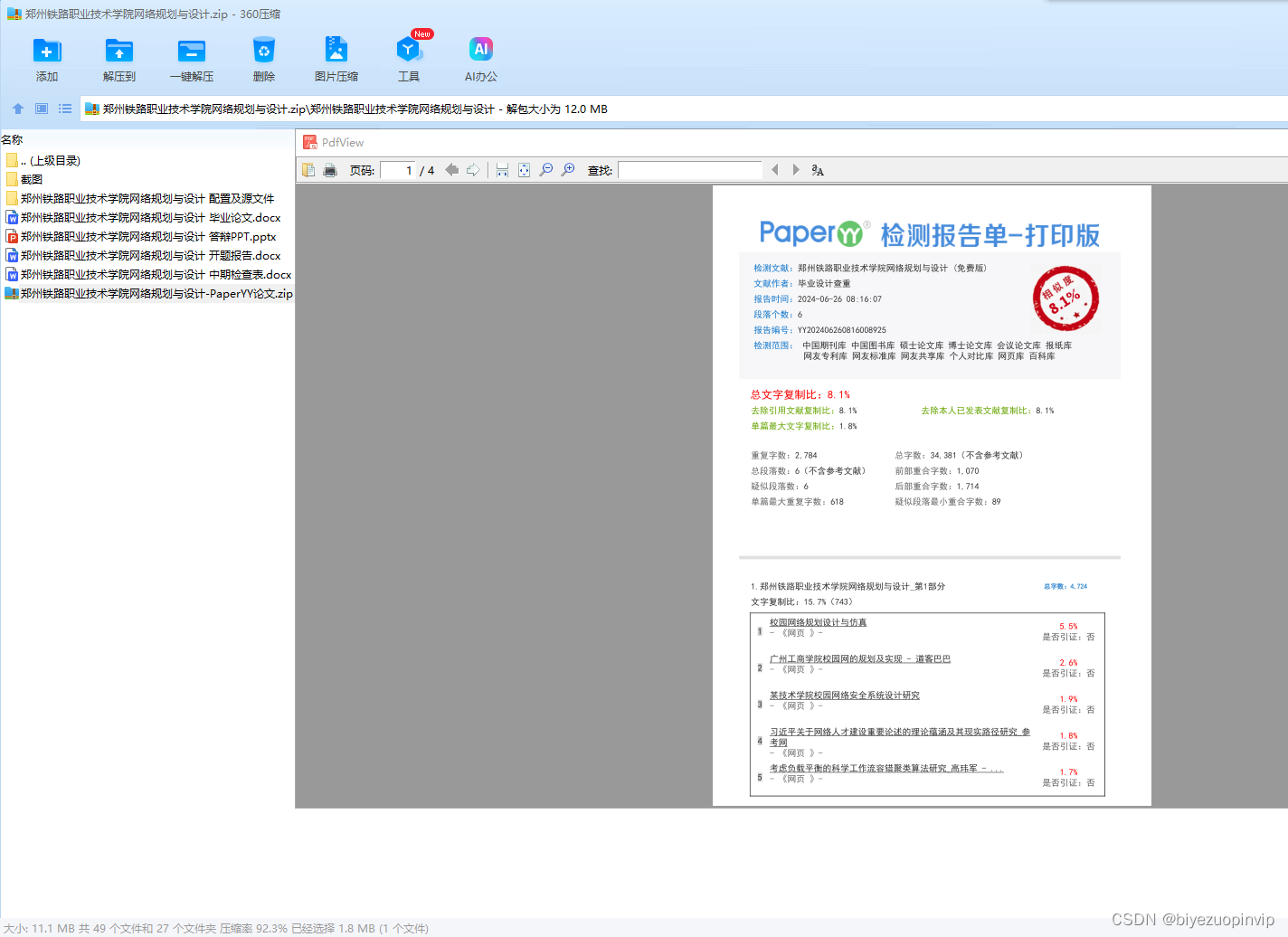Click the 解压到 (extract to) icon
The height and width of the screenshot is (937, 1288).
click(119, 51)
